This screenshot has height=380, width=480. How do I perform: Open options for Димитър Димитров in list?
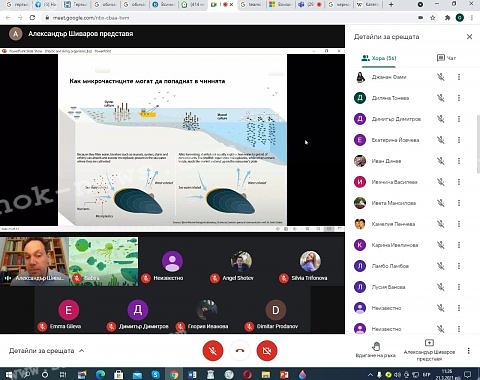tap(459, 119)
